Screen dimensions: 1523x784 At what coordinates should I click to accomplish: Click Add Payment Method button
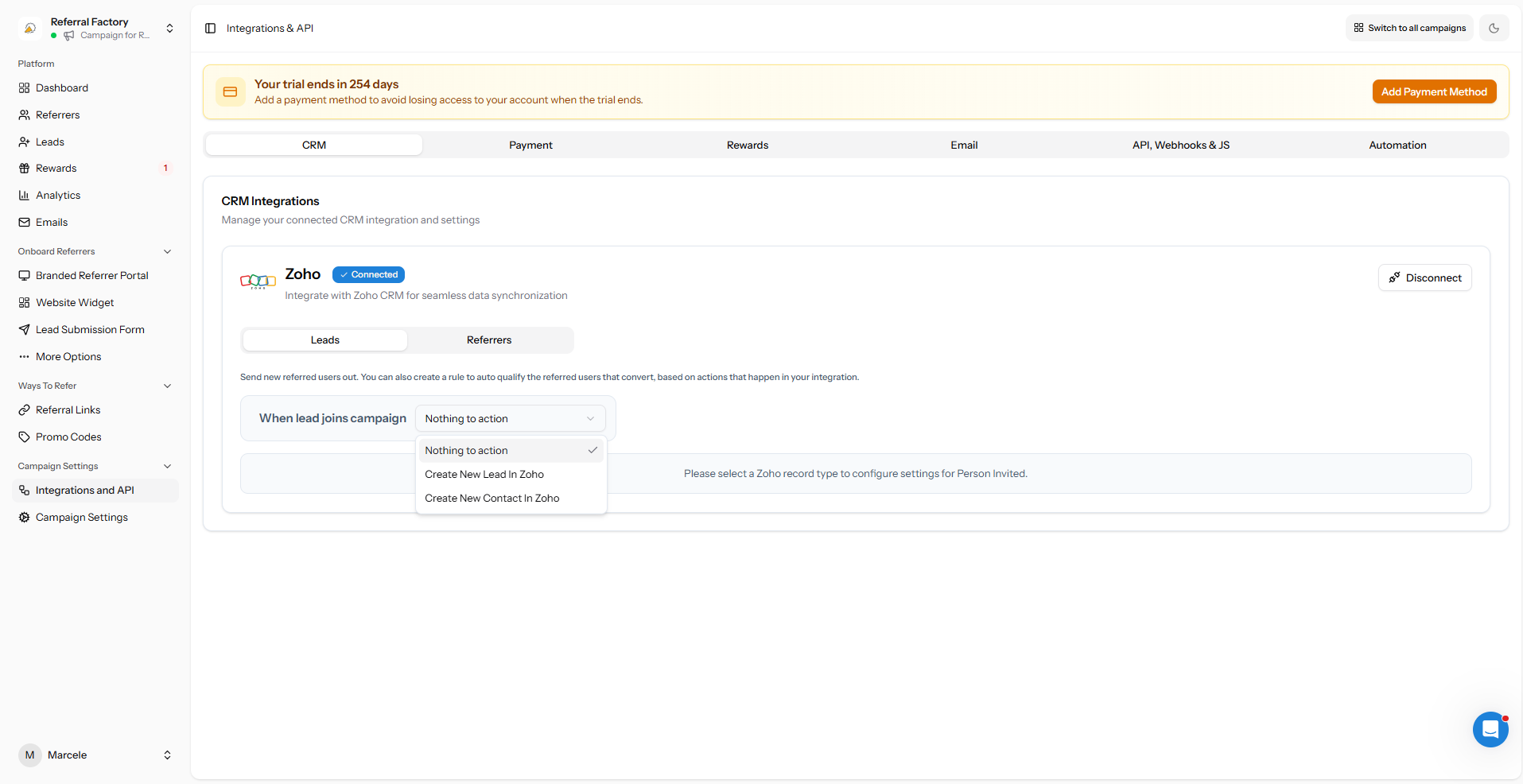1434,92
